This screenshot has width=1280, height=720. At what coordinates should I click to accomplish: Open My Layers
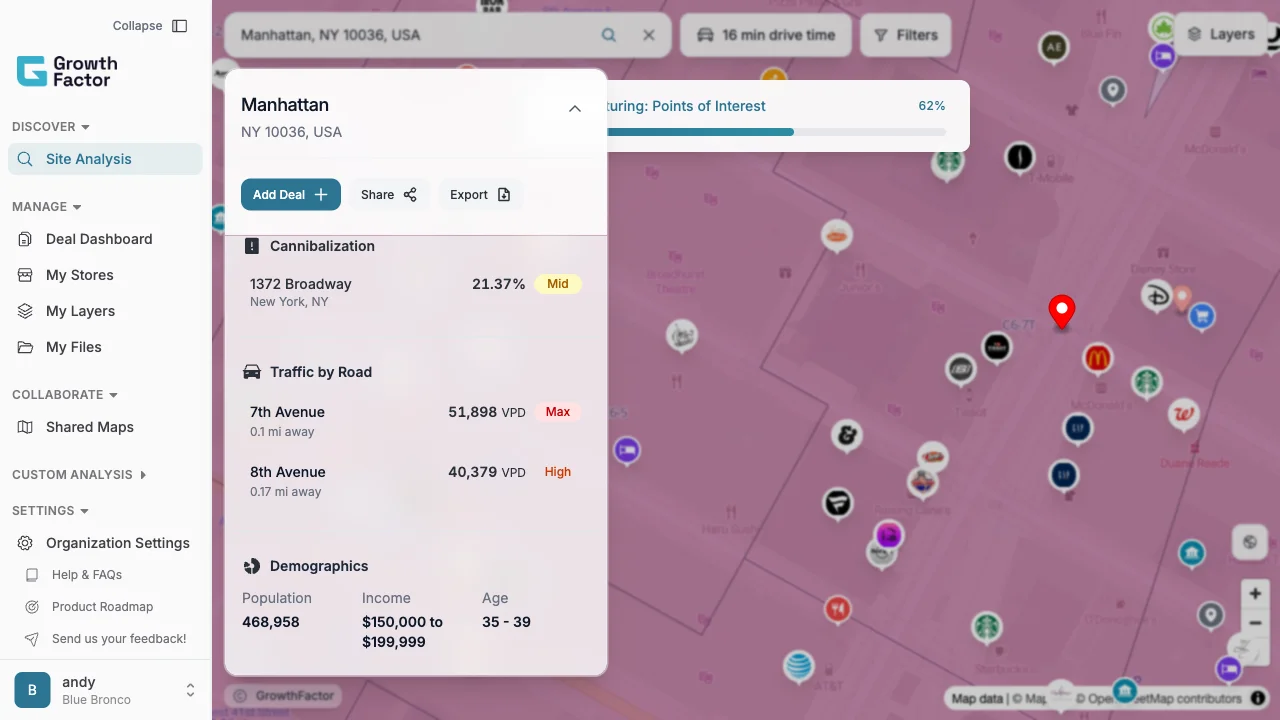[x=80, y=311]
